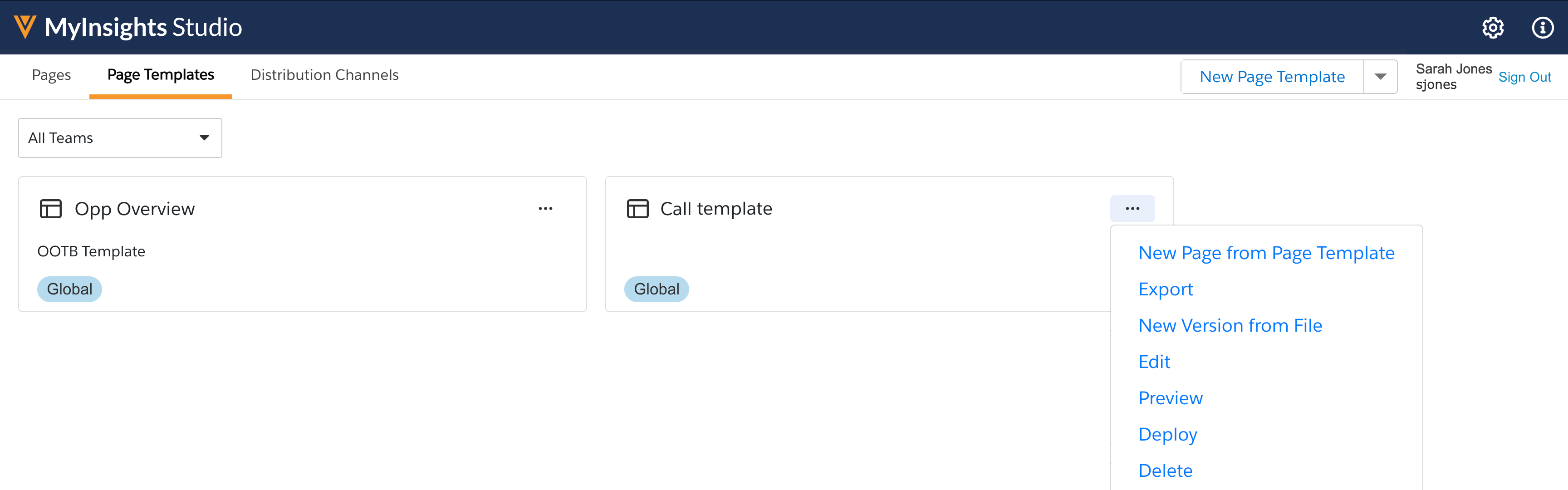Switch to the Distribution Channels tab

tap(324, 75)
